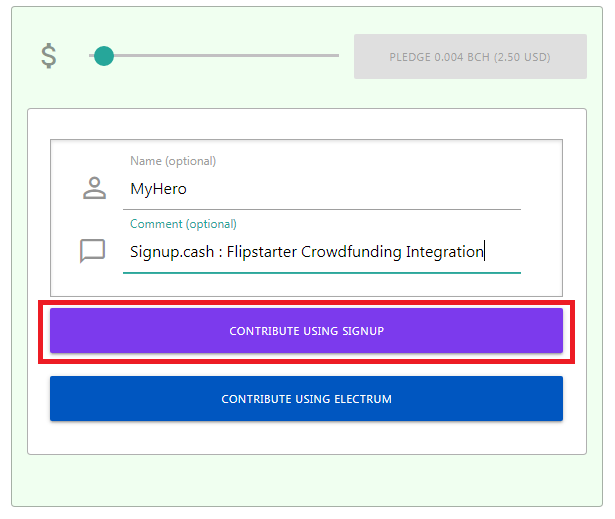Place cursor on the word MyHero
Viewport: 615px width, 519px height.
coord(158,189)
